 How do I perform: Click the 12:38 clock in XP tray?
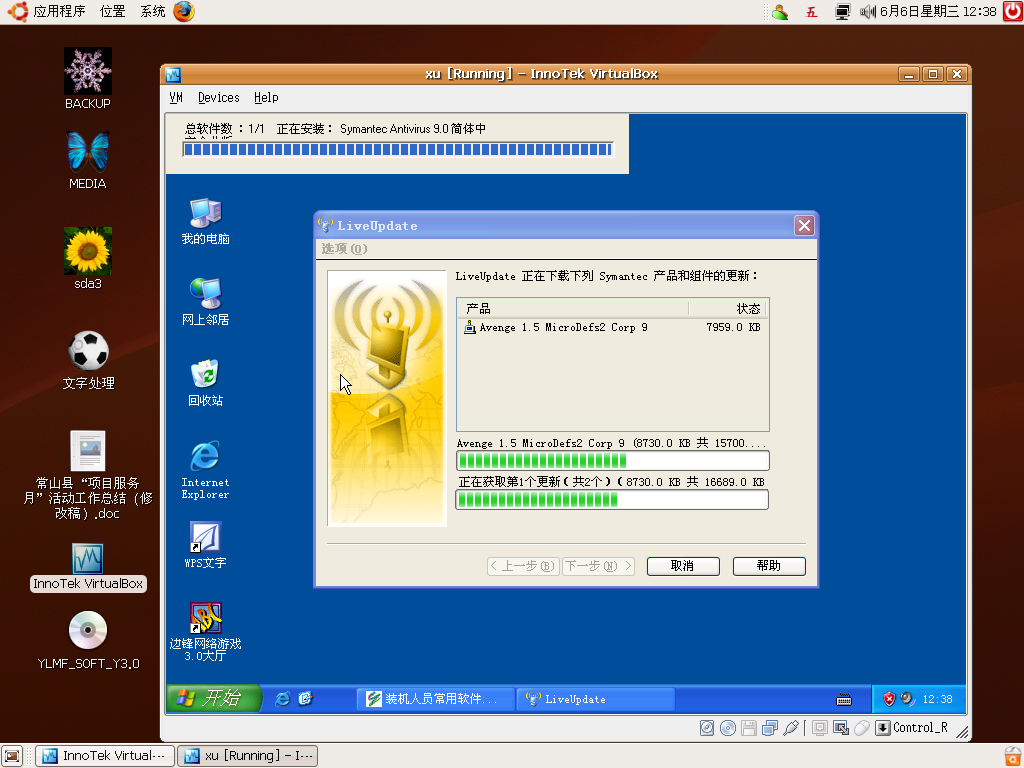click(937, 699)
